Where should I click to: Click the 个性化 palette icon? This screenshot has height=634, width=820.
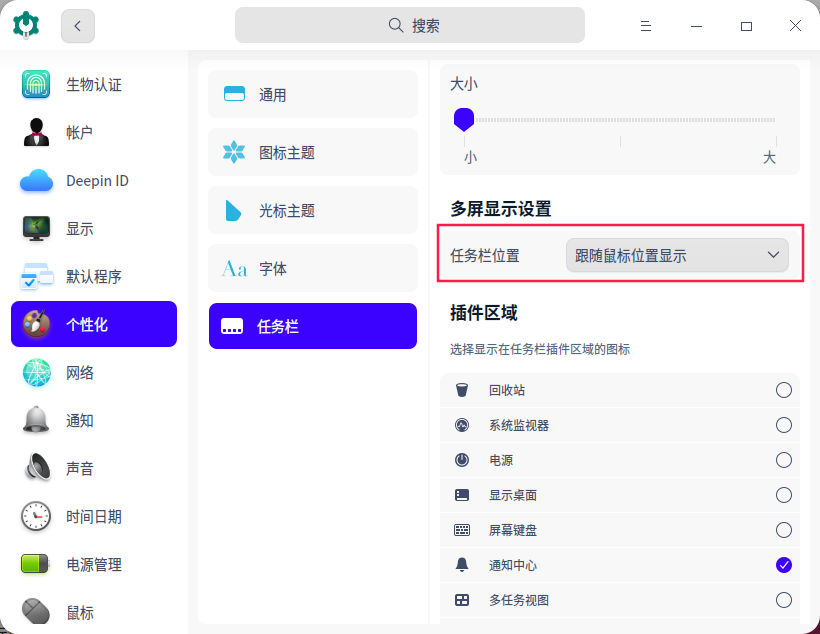[x=36, y=324]
